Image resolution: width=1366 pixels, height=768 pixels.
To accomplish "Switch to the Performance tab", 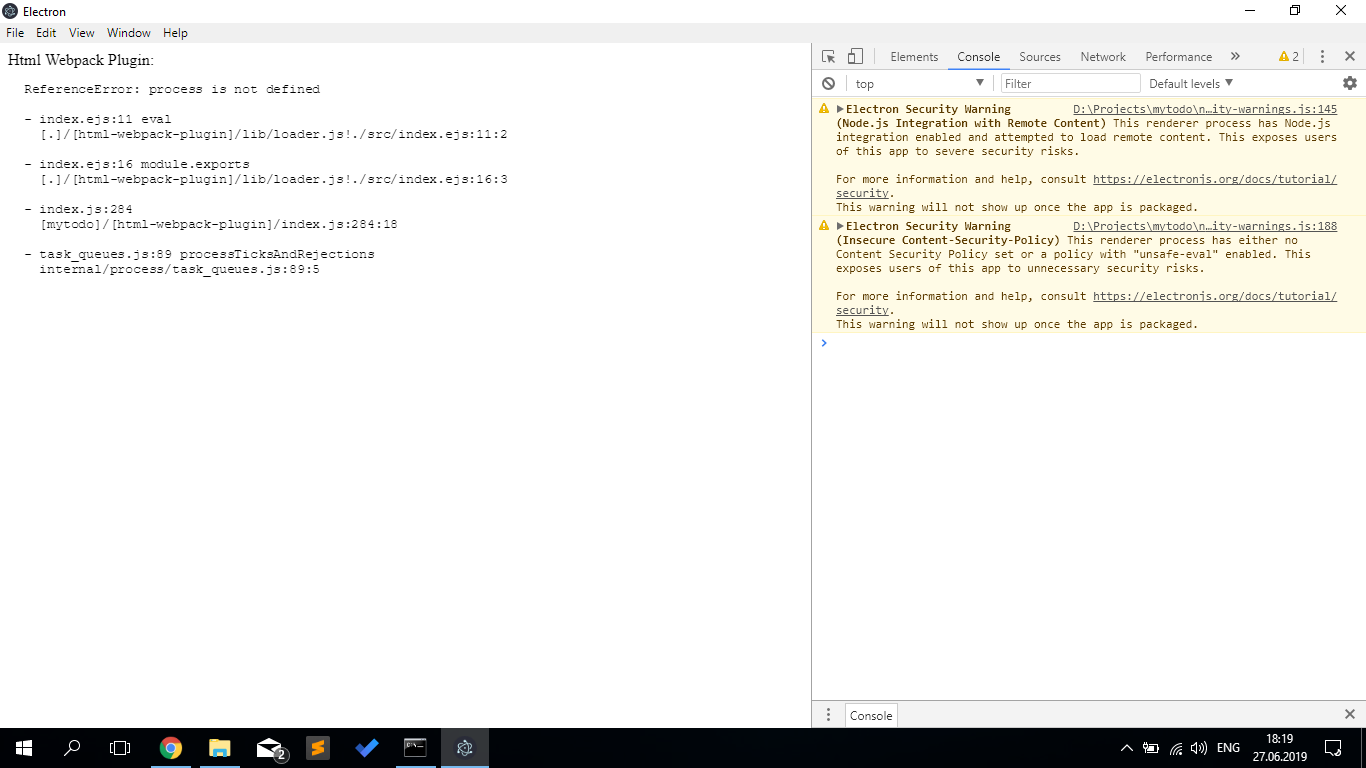I will [1179, 57].
